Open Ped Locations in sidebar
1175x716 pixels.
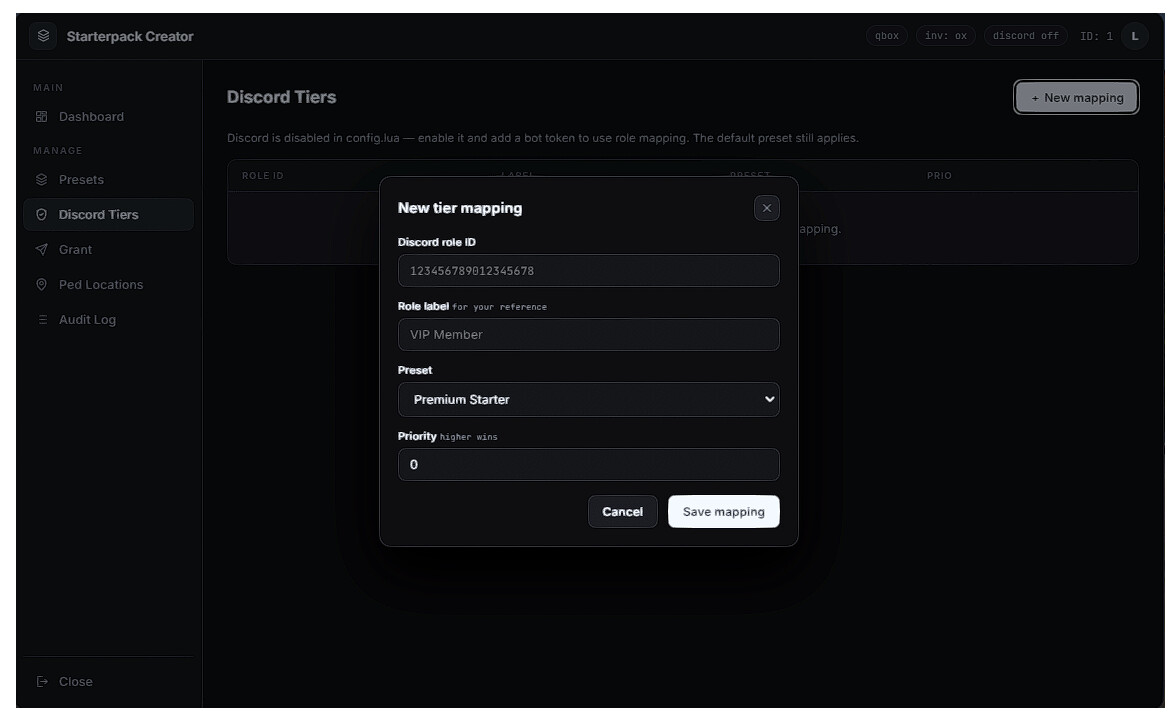click(109, 285)
